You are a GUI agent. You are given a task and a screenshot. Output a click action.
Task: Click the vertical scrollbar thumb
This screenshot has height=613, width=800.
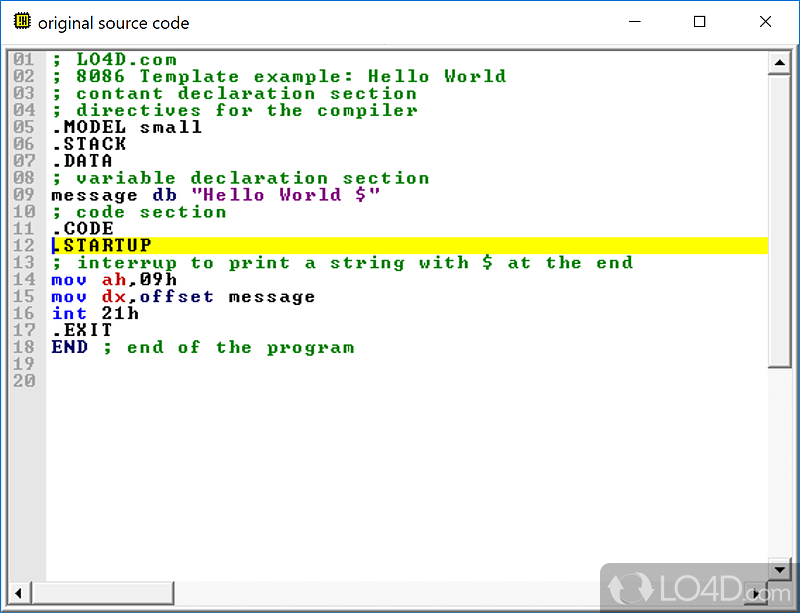(779, 220)
